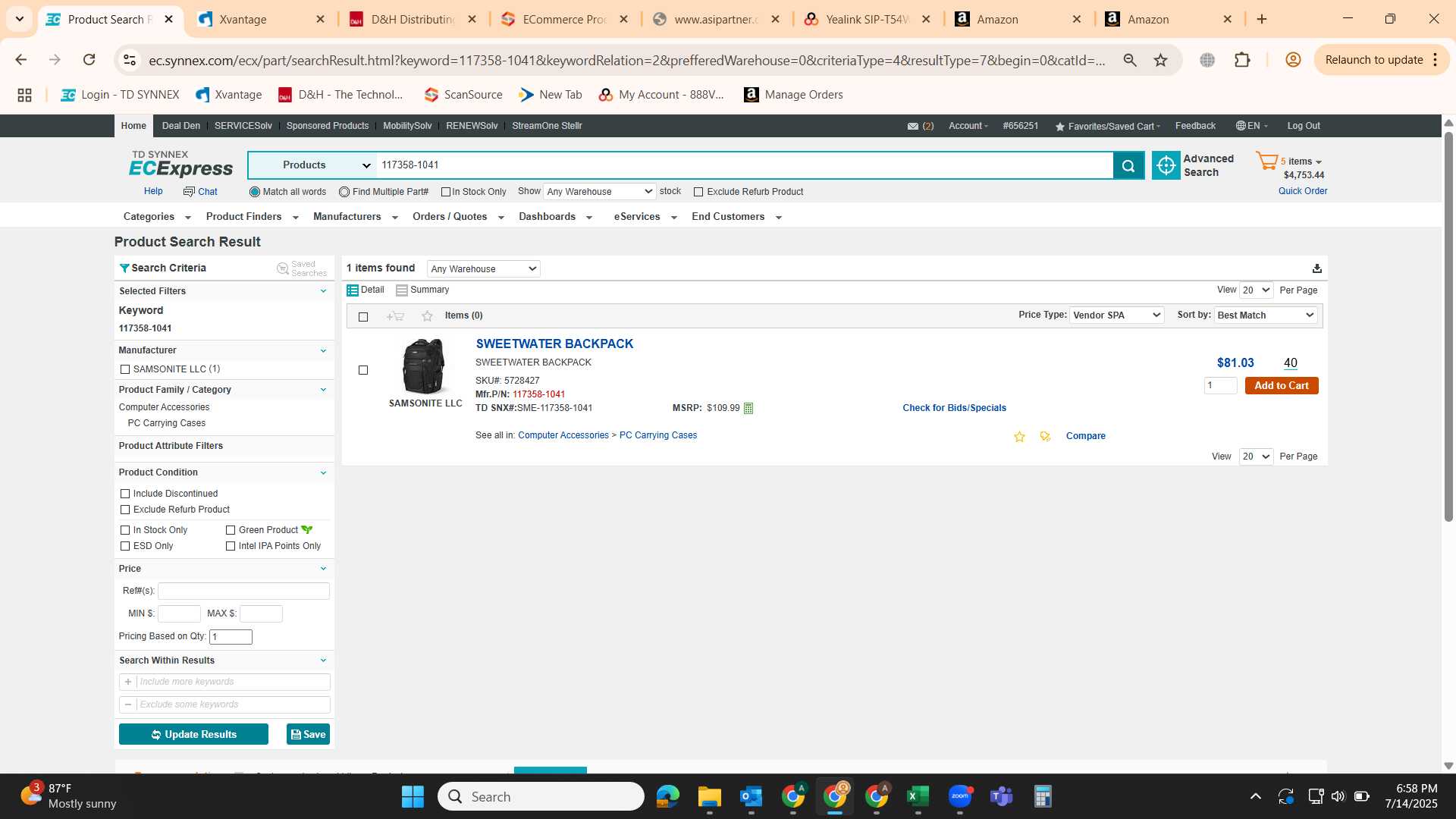Open Excel from the taskbar
The width and height of the screenshot is (1456, 819).
[918, 796]
